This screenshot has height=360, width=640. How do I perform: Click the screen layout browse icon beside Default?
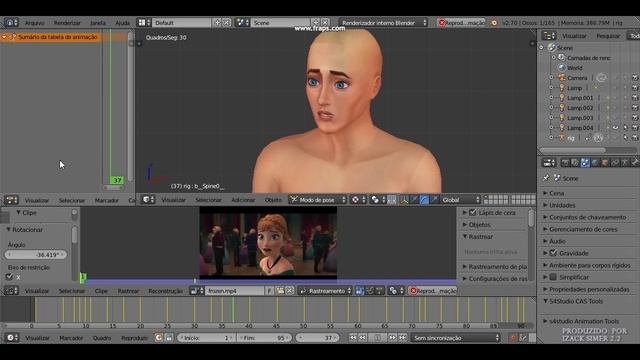click(144, 23)
